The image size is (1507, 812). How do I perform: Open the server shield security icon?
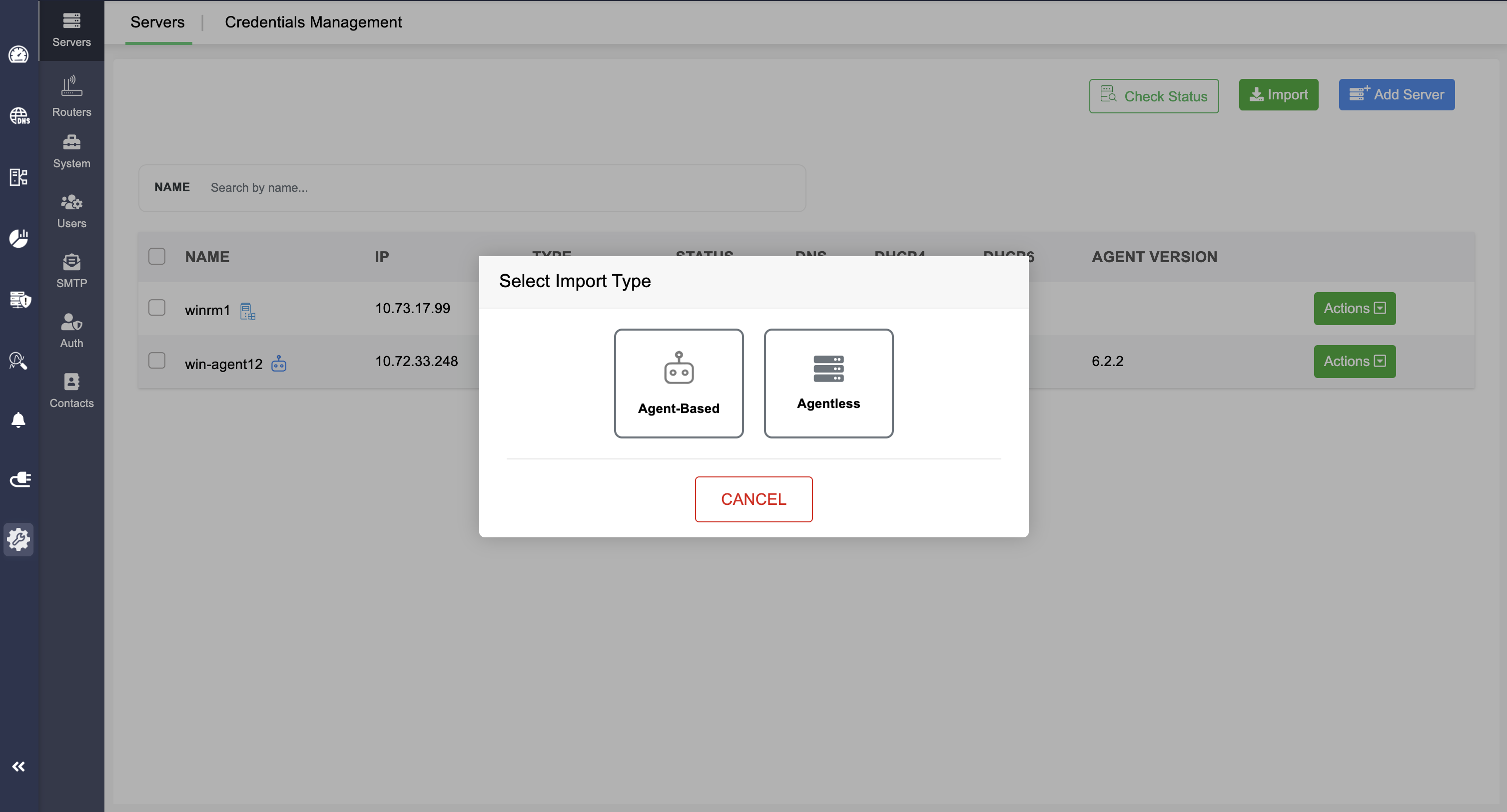[x=20, y=299]
